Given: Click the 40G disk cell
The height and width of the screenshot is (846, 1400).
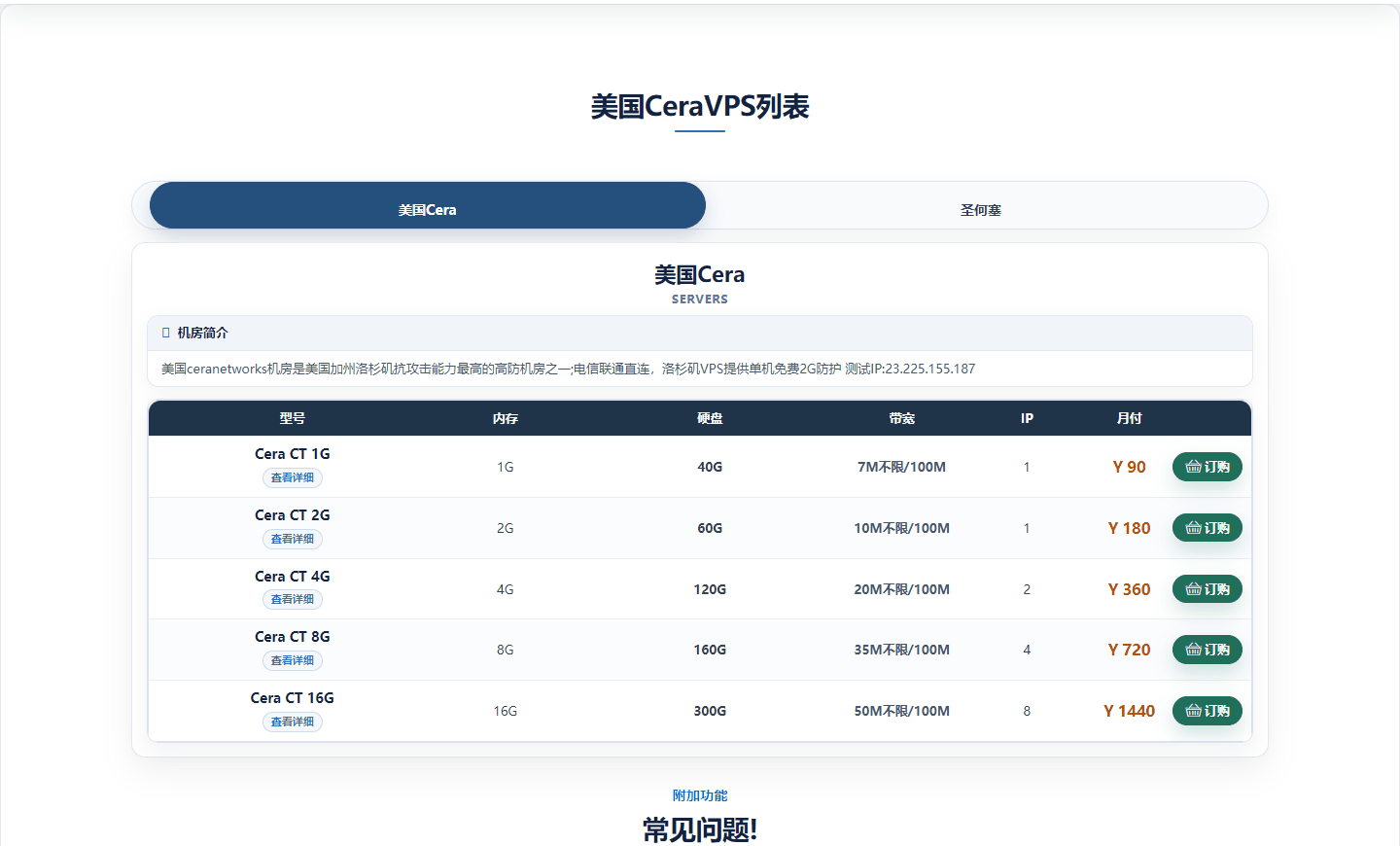Looking at the screenshot, I should [x=710, y=467].
